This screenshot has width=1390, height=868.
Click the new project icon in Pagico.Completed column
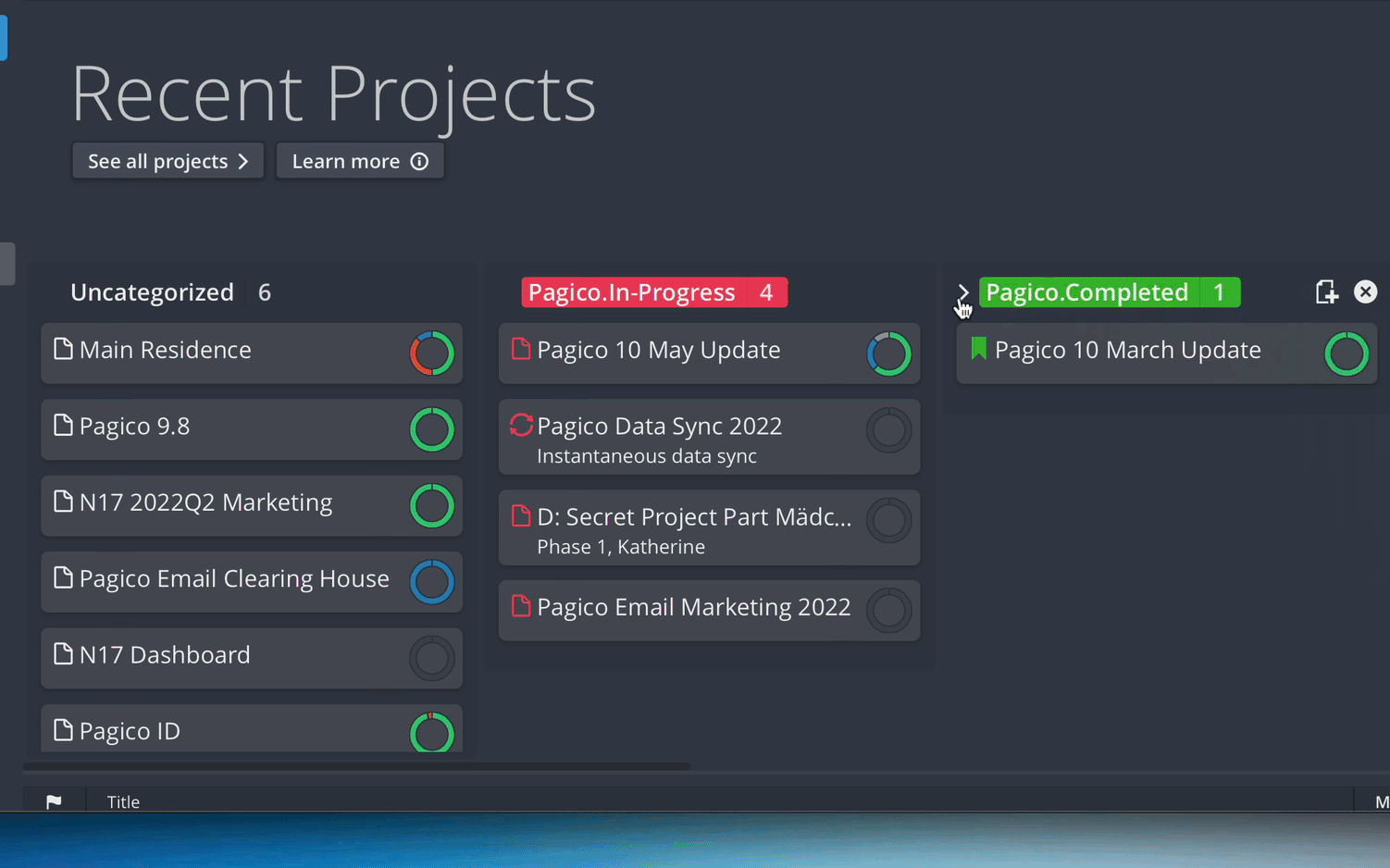(x=1326, y=292)
